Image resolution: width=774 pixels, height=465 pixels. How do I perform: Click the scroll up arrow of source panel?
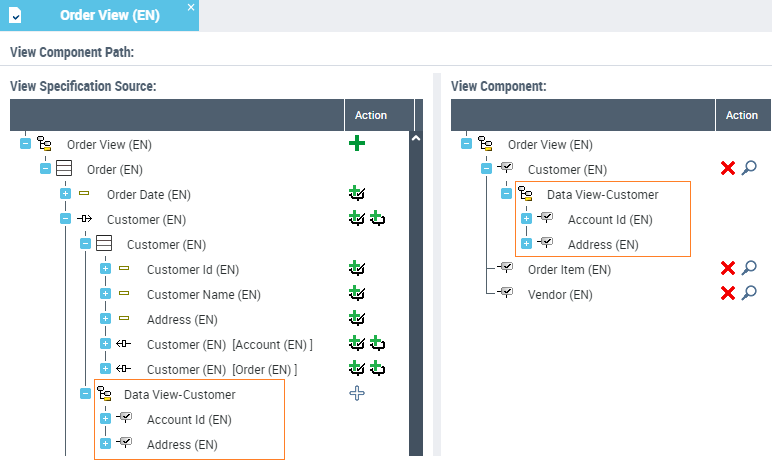coord(417,138)
